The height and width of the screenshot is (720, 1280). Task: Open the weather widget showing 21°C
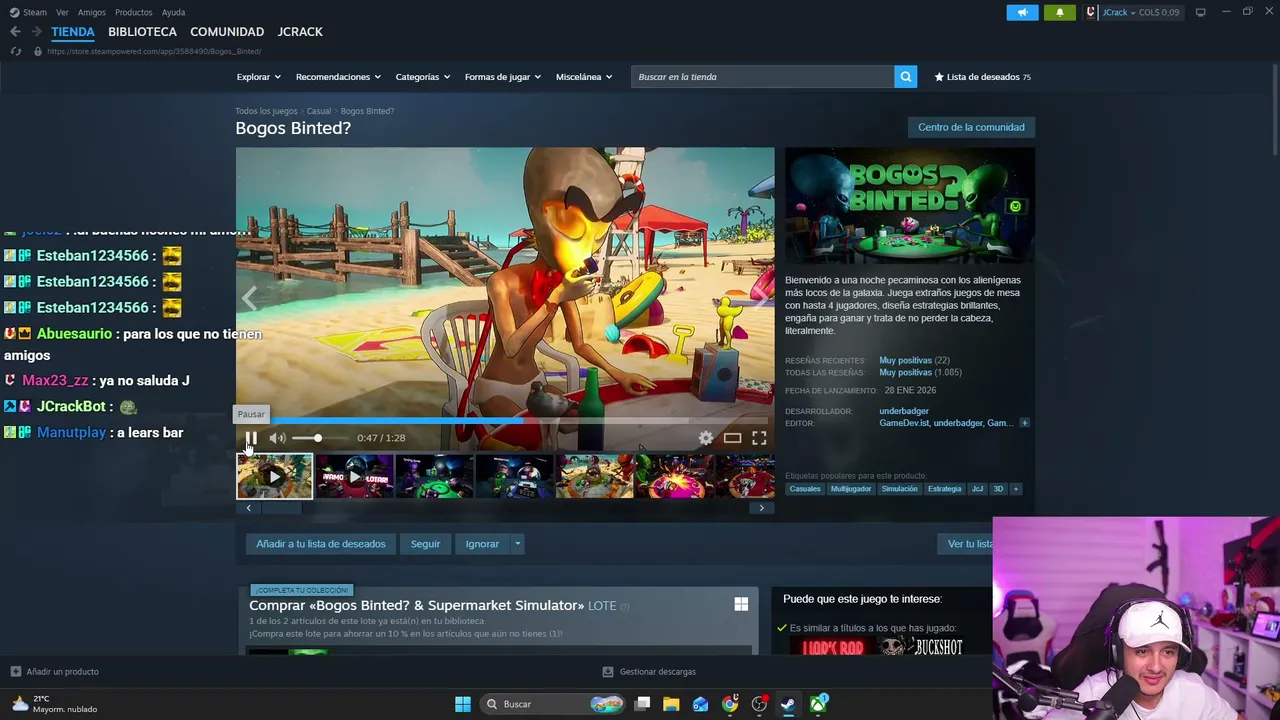[x=55, y=704]
